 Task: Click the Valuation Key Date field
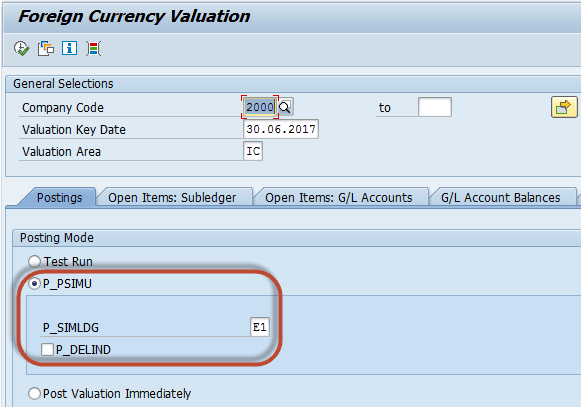coord(281,129)
